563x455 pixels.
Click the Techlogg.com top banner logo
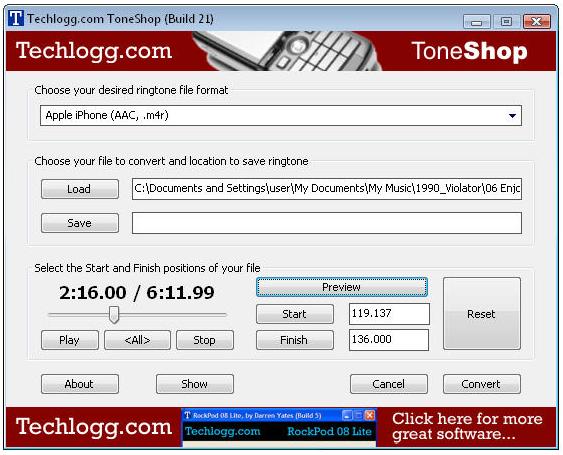94,51
